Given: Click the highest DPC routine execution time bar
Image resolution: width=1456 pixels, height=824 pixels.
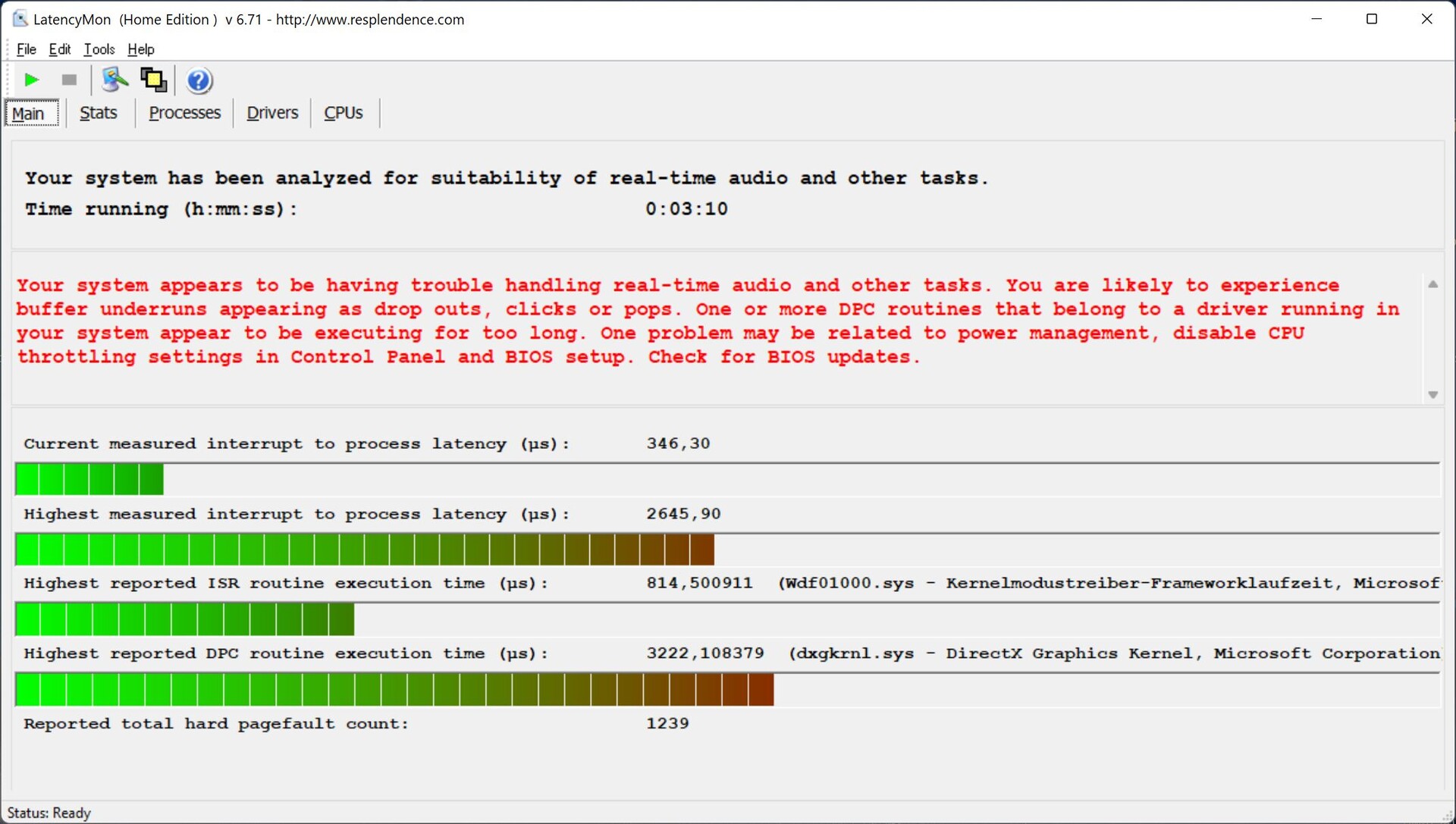Looking at the screenshot, I should (x=394, y=690).
